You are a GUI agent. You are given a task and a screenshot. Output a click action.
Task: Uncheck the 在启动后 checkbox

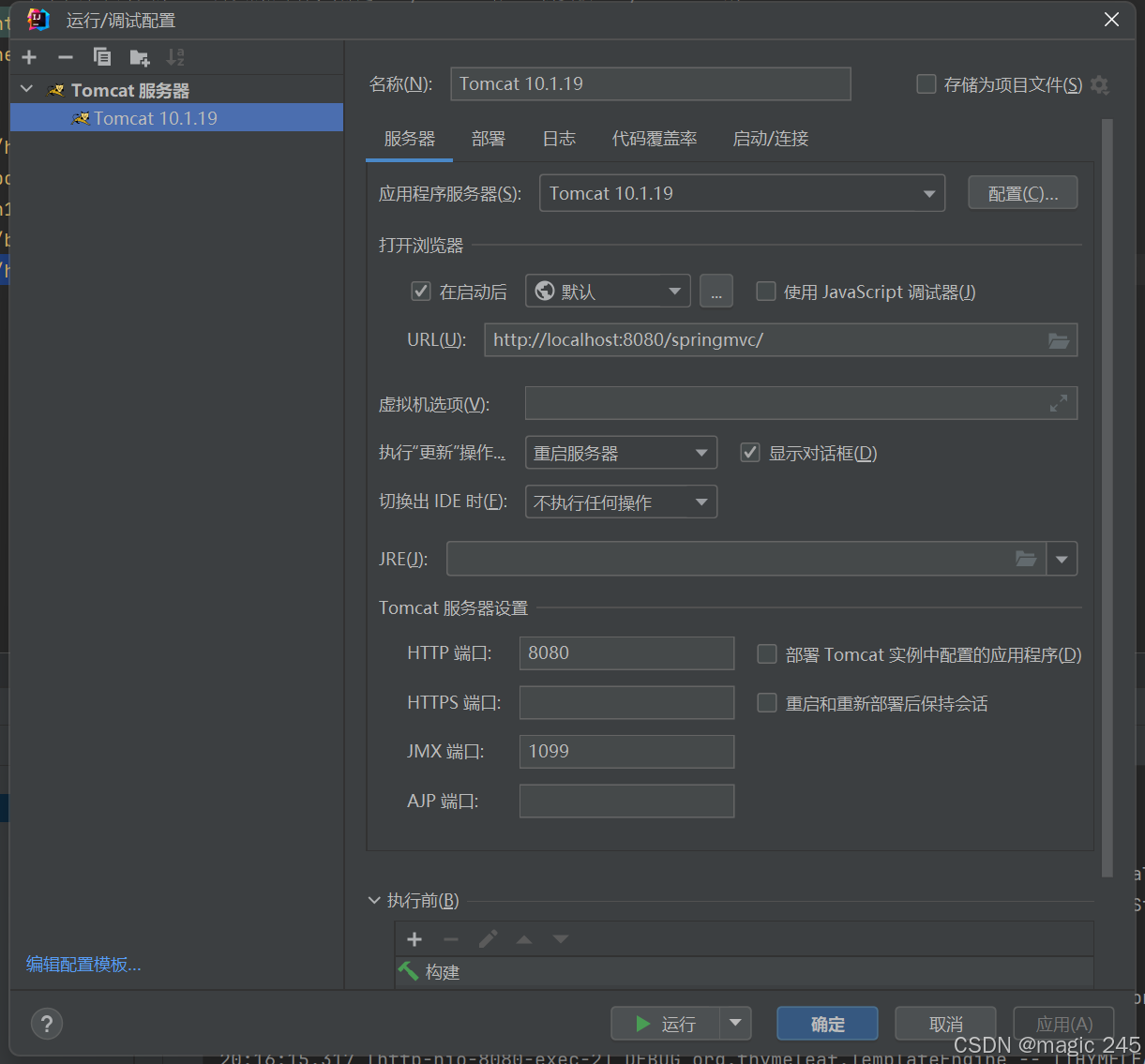pyautogui.click(x=421, y=292)
